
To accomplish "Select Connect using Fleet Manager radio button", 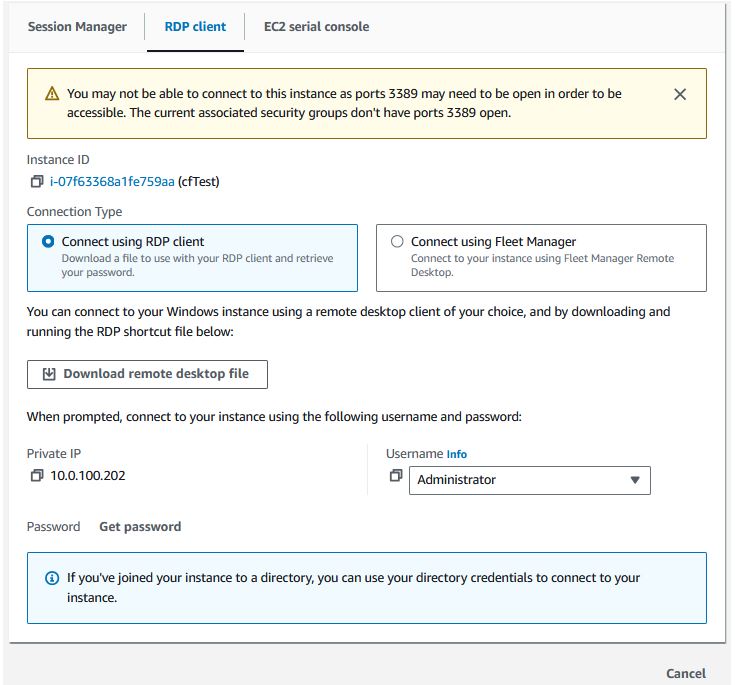I will (397, 241).
